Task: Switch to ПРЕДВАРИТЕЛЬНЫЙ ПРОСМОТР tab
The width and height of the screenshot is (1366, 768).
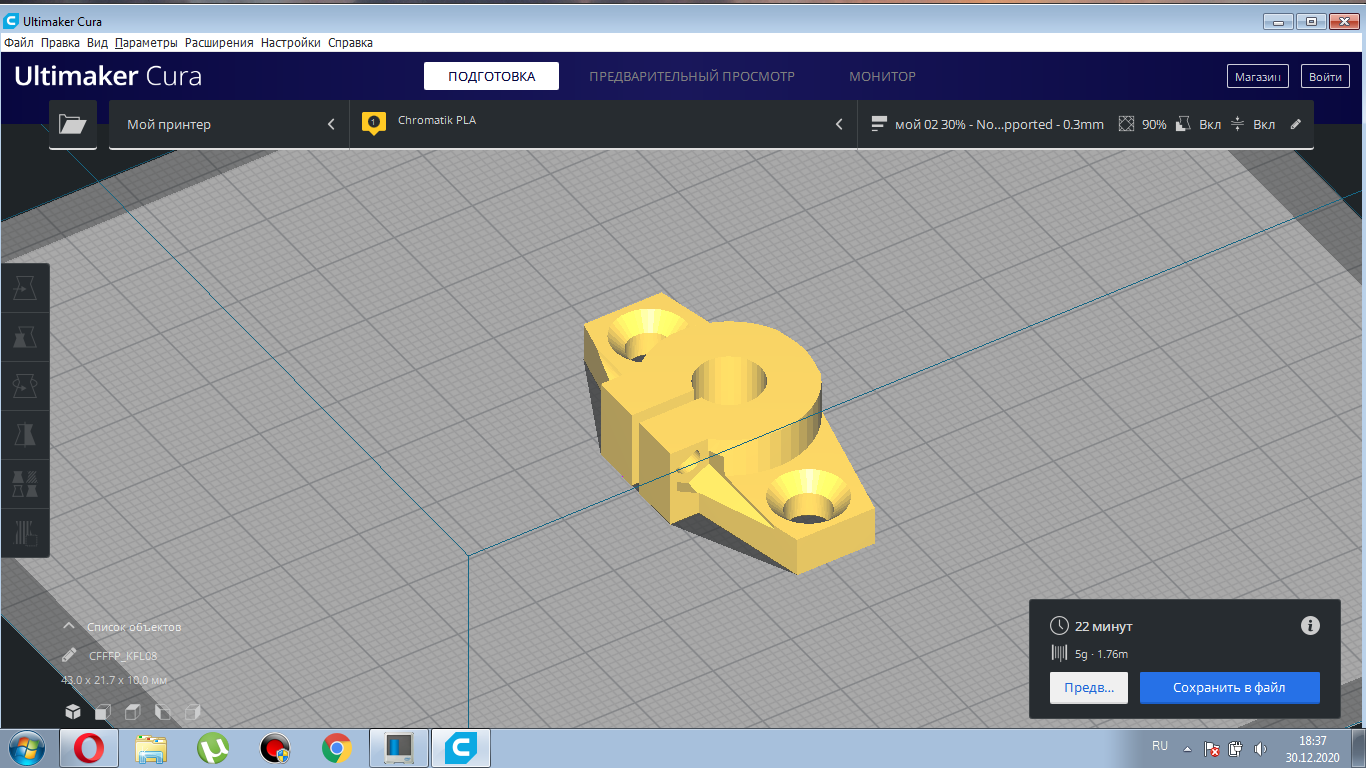Action: [691, 77]
